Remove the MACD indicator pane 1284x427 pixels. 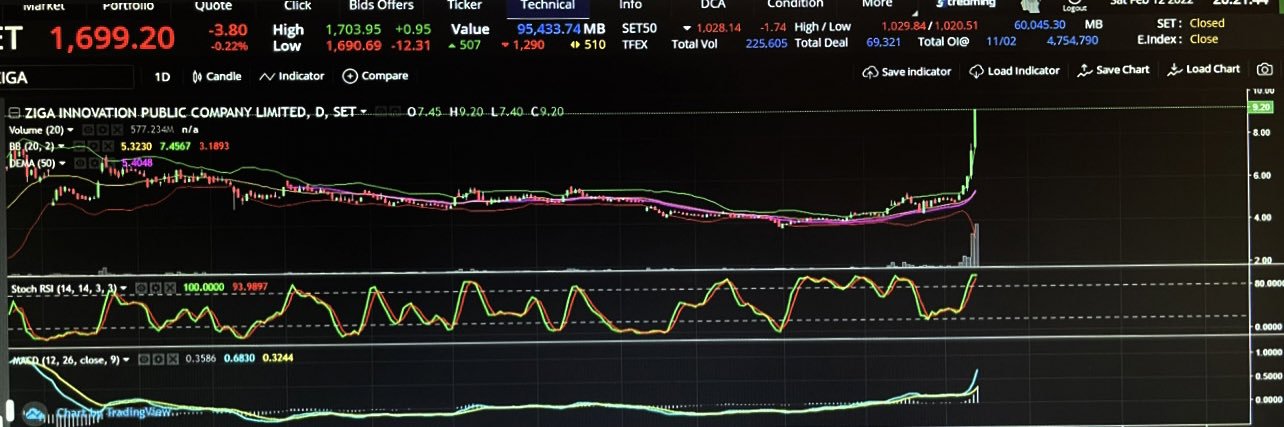pos(173,359)
